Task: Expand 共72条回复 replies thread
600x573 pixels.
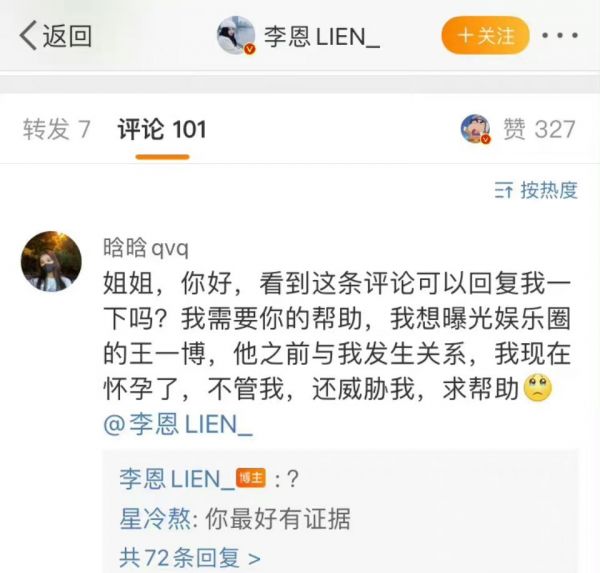Action: pos(190,558)
